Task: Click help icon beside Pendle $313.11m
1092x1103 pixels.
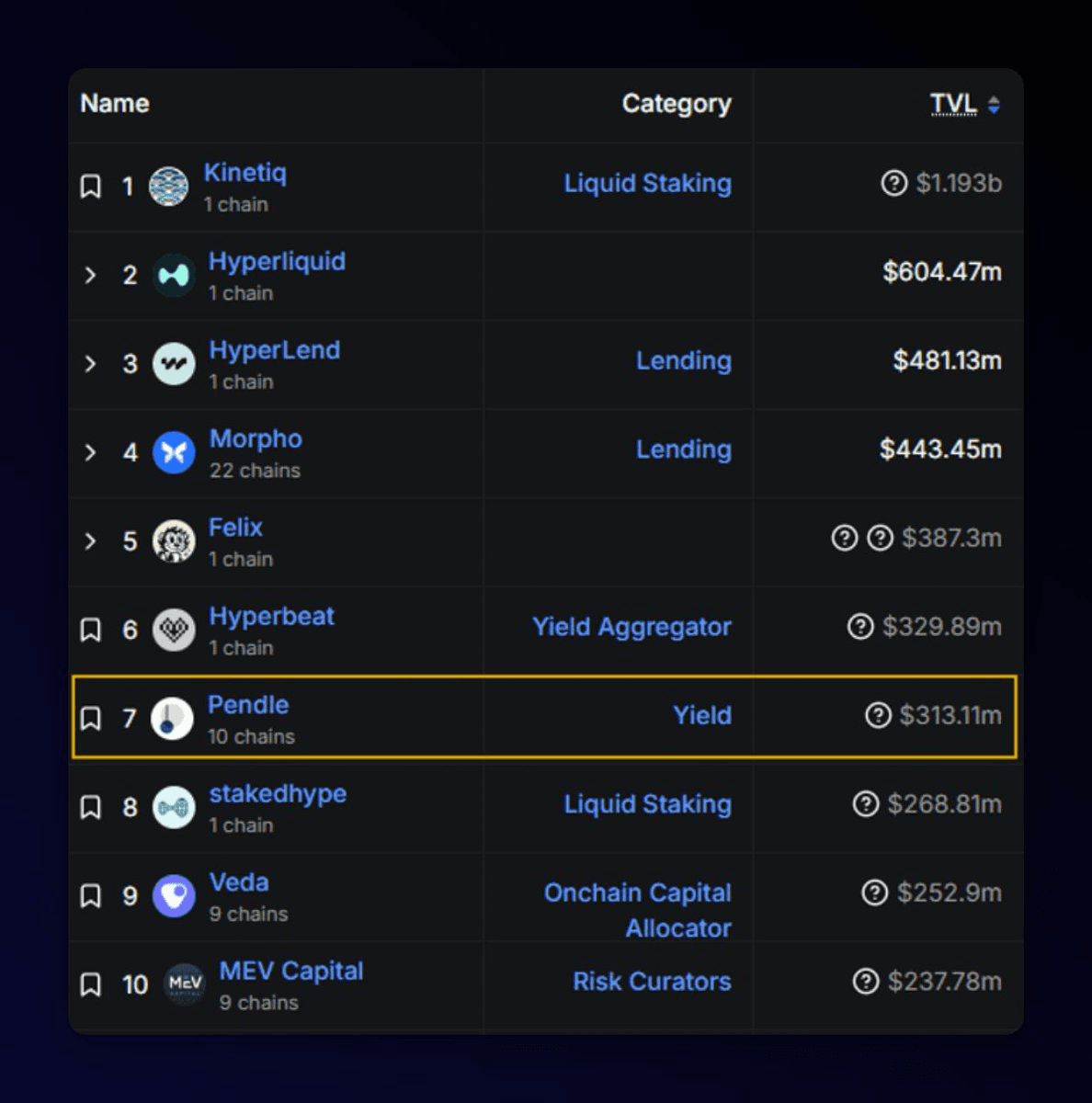Action: (x=878, y=715)
